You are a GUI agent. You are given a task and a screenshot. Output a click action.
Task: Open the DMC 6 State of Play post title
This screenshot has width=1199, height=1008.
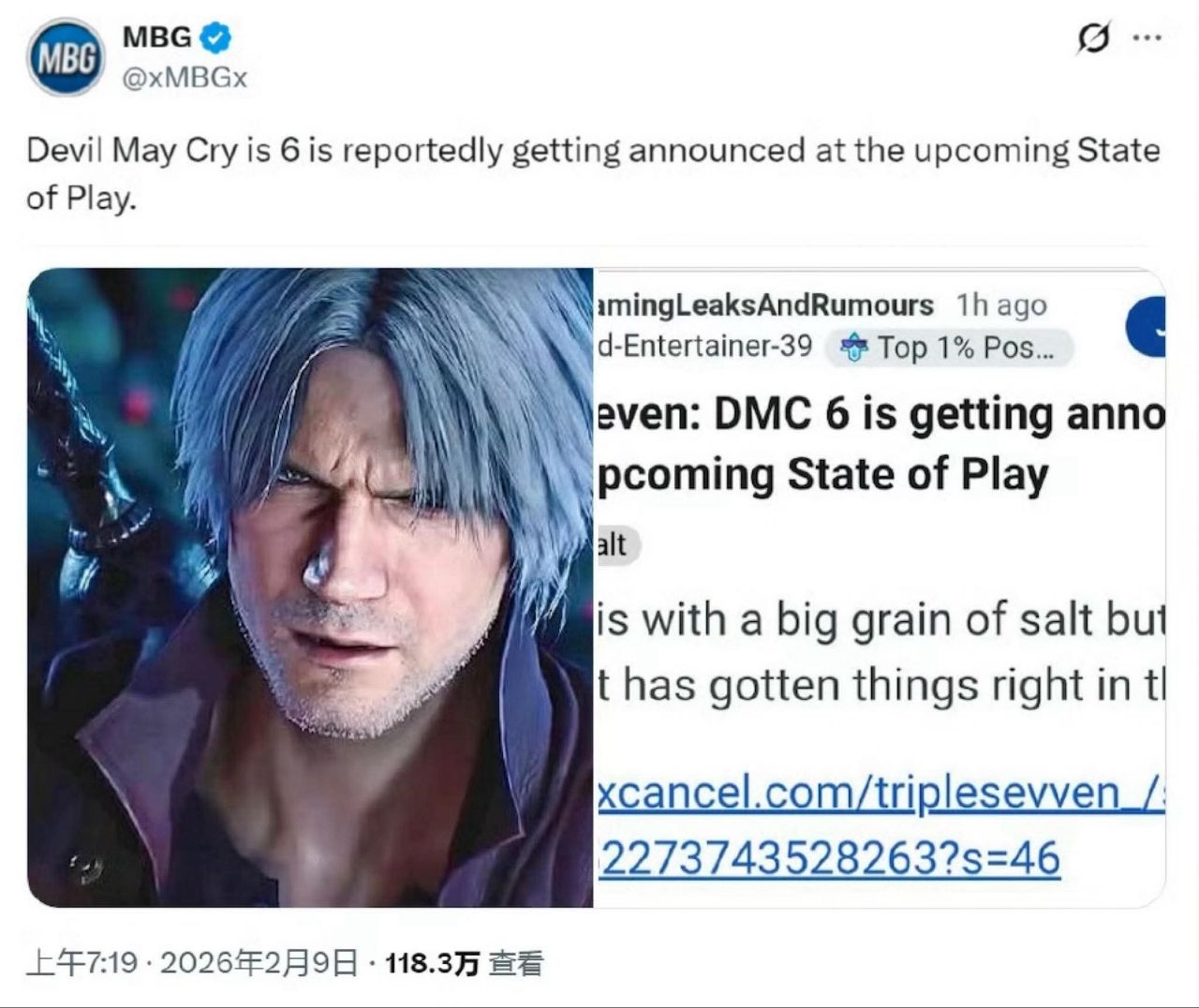(881, 444)
